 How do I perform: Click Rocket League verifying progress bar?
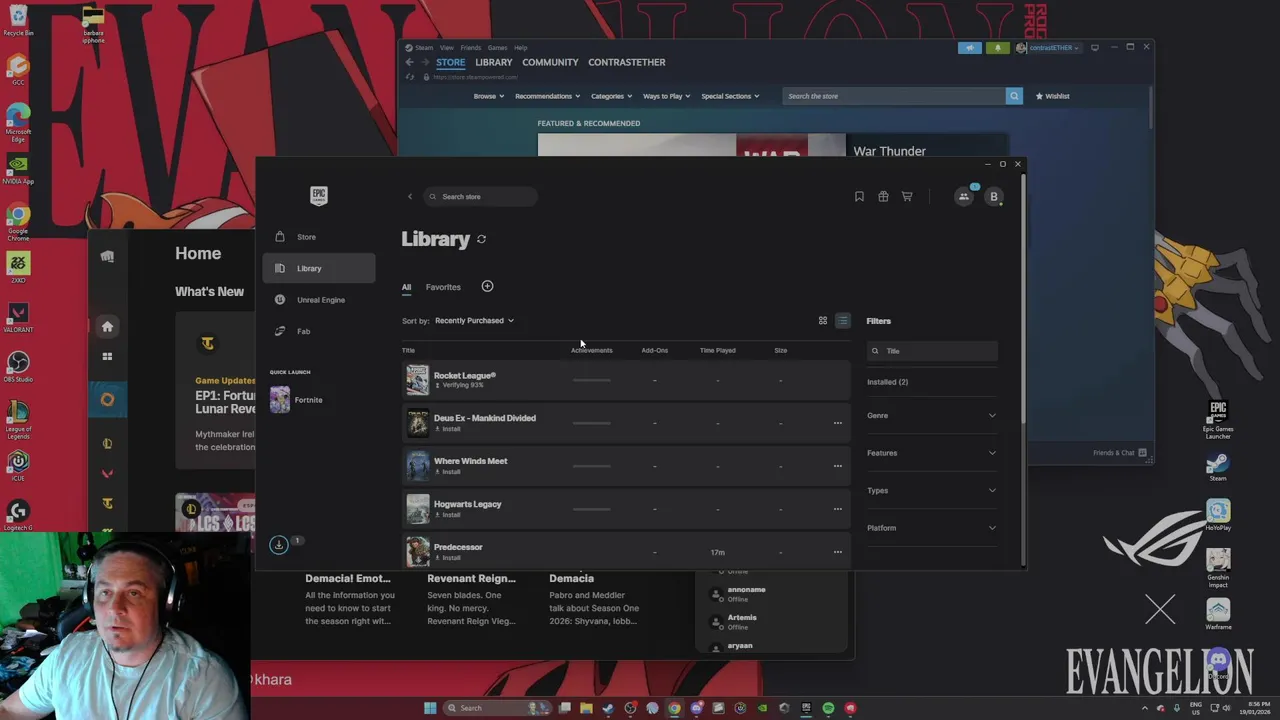point(591,380)
